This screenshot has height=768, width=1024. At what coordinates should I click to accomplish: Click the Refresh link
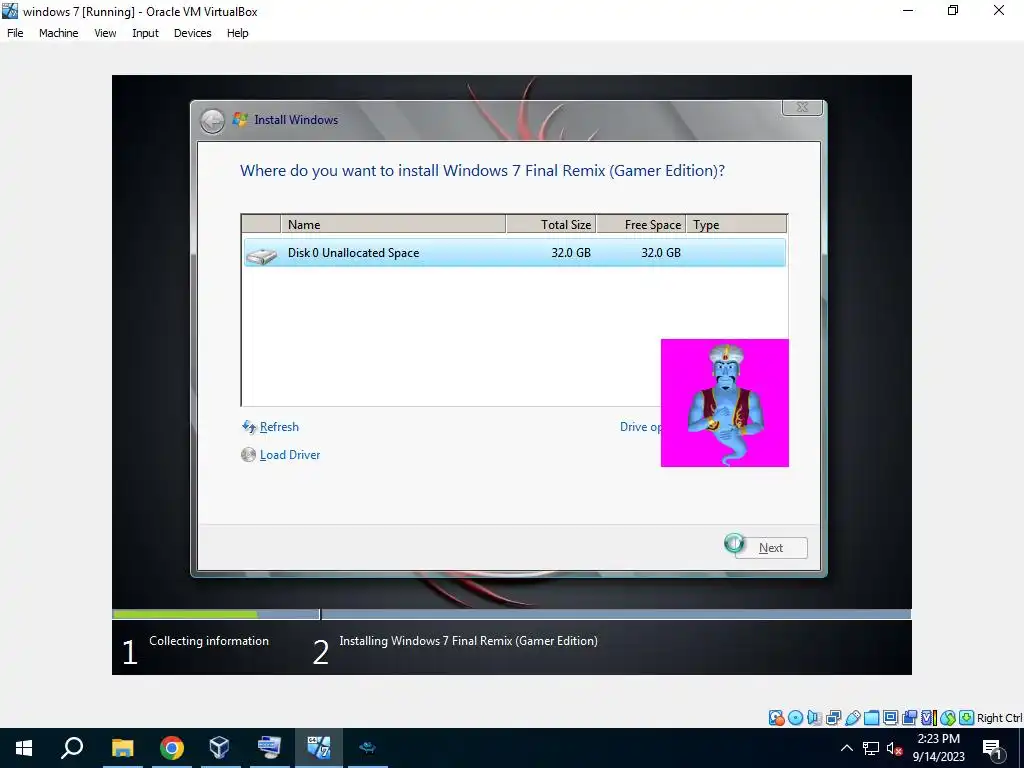tap(280, 427)
